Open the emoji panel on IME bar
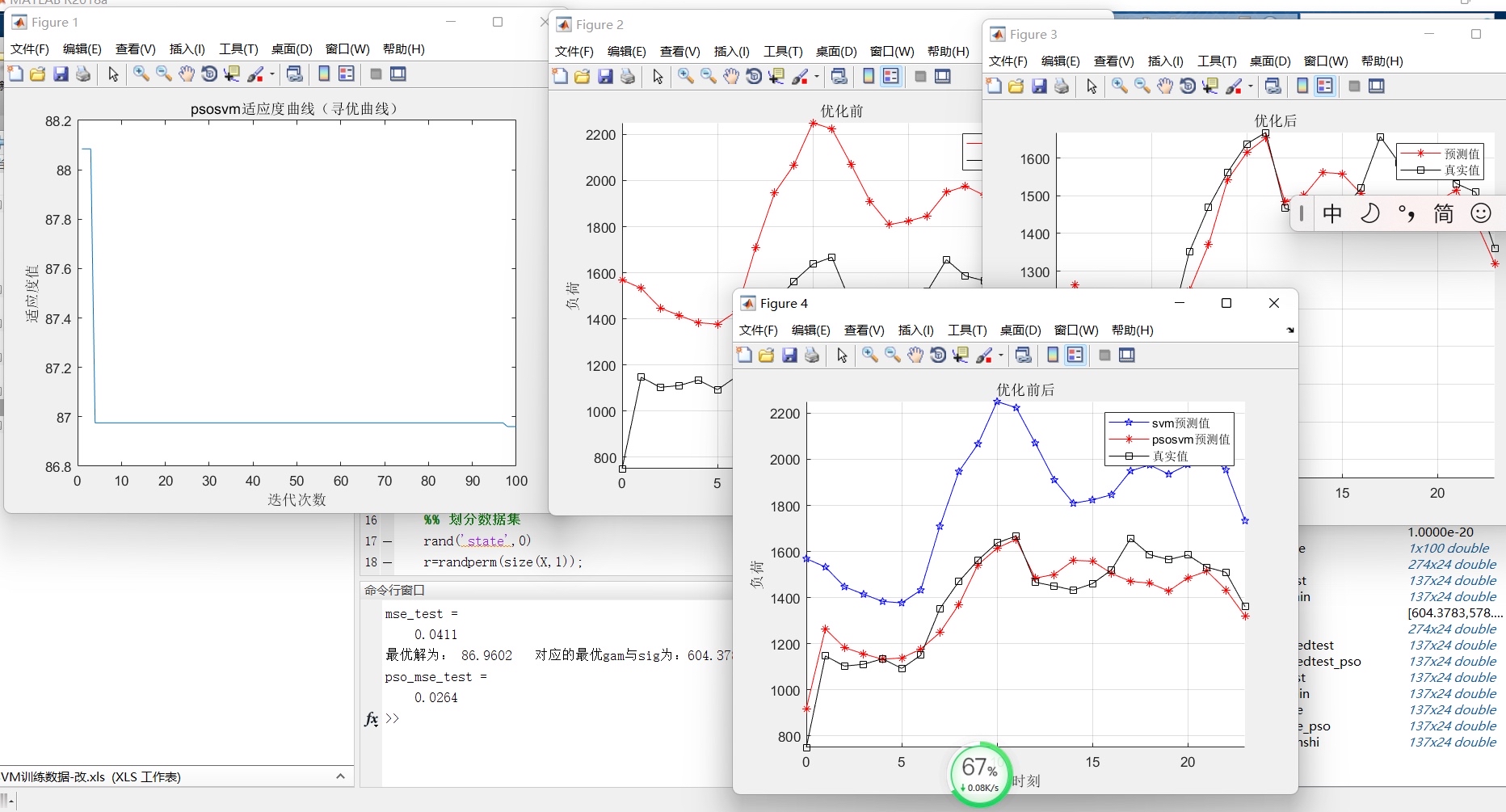 [x=1481, y=213]
